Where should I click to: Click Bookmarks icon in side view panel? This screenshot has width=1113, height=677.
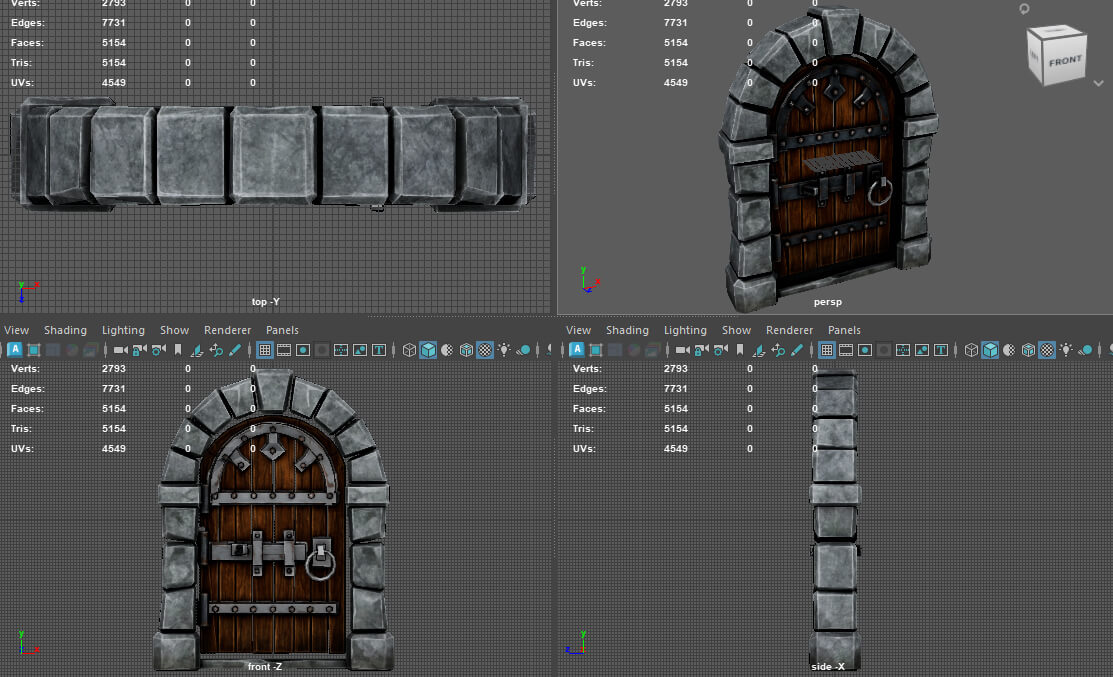(740, 350)
